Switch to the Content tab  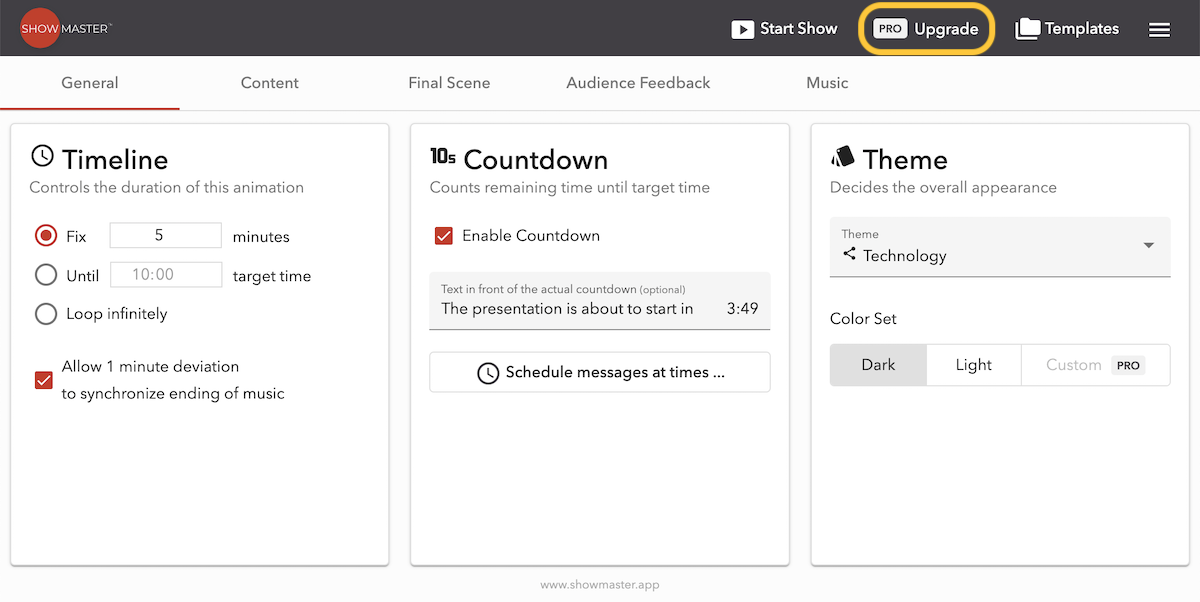click(x=269, y=83)
